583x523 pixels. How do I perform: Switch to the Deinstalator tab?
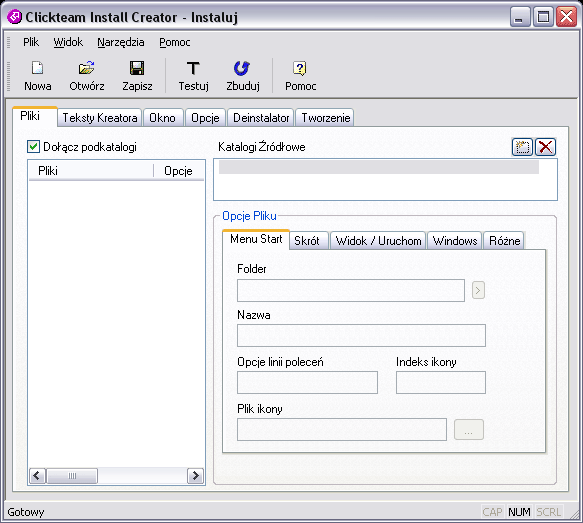(261, 118)
